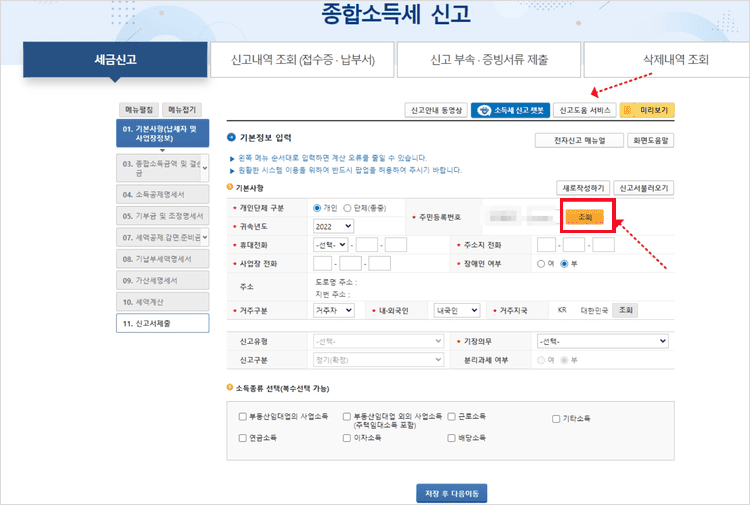Open 신고 부속·증빙서류 제출 tab
The width and height of the screenshot is (750, 505).
point(489,59)
